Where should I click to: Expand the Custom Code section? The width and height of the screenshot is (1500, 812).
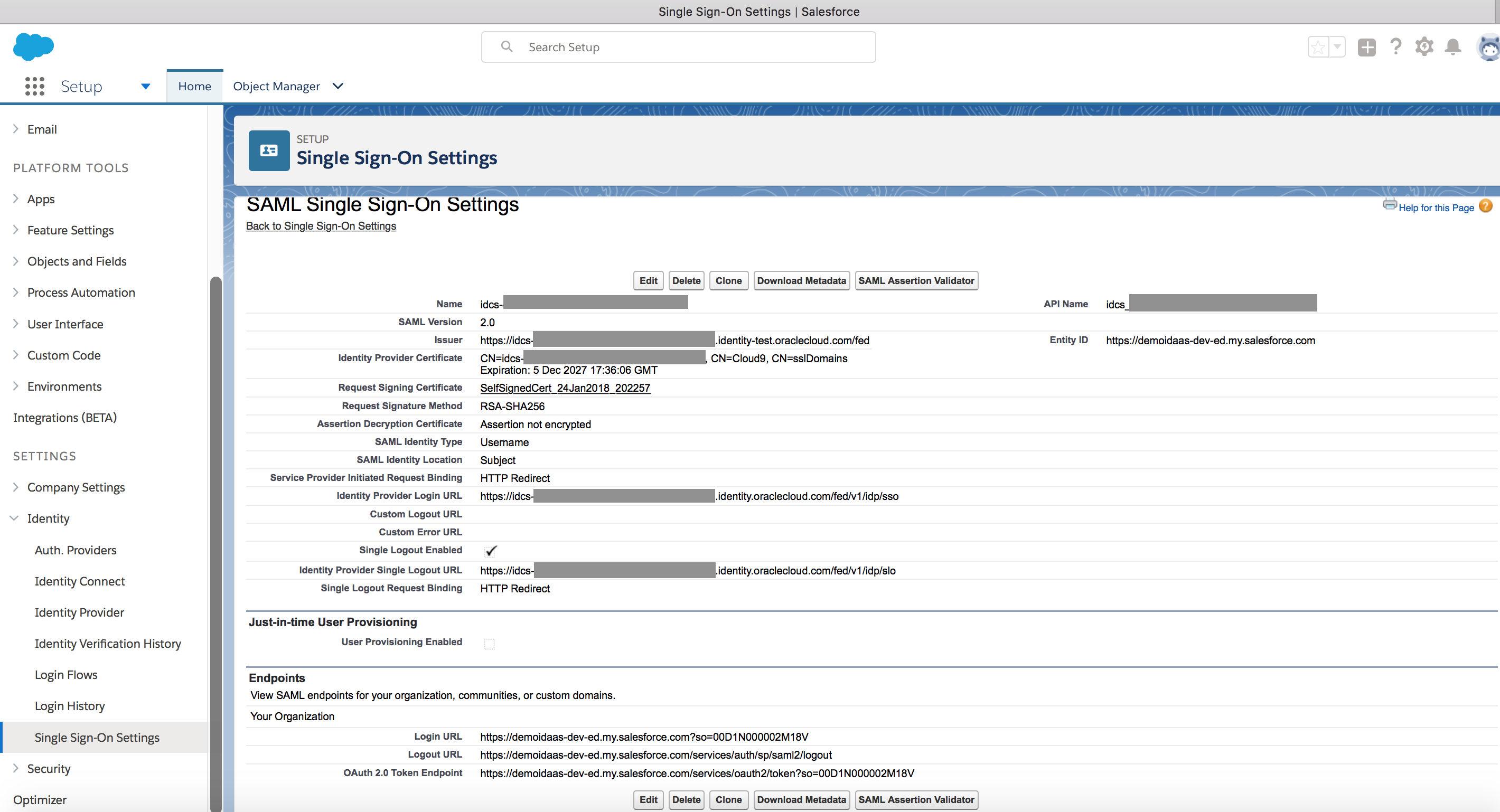tap(15, 355)
